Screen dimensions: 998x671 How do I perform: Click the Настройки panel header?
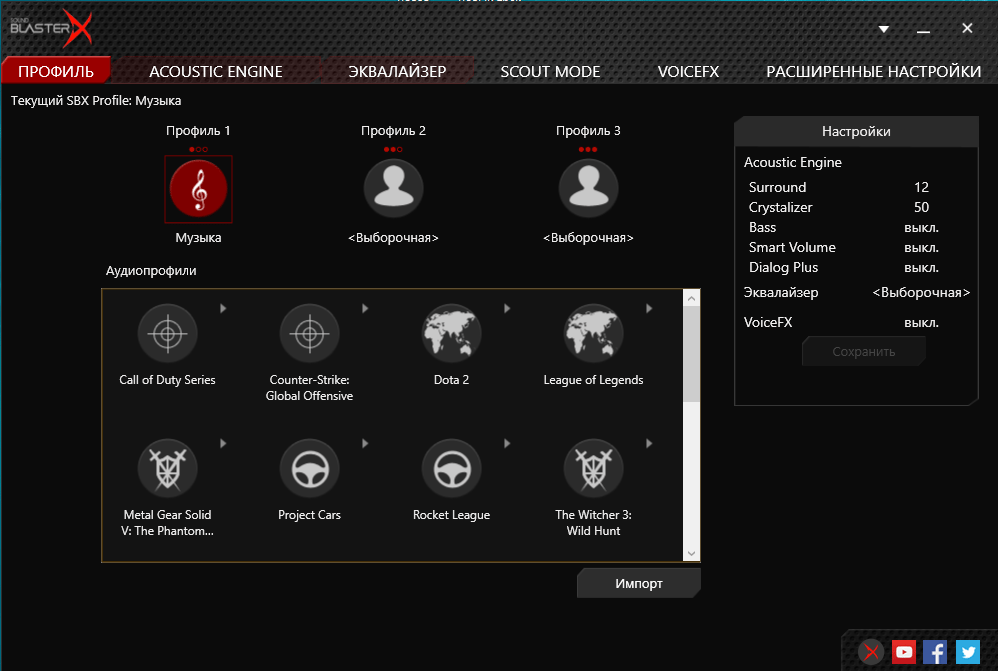pos(856,132)
